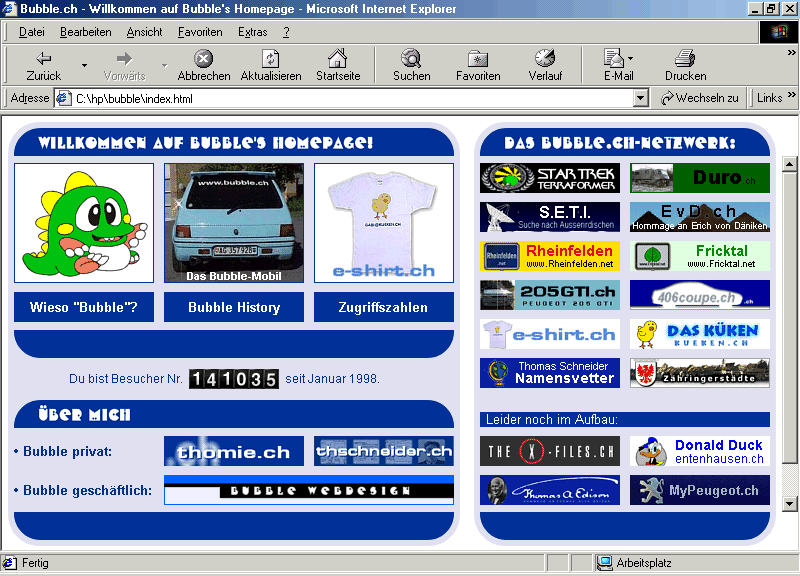Screen dimensions: 800x576
Task: Refresh page with Aktualisieren icon
Action: tap(270, 58)
